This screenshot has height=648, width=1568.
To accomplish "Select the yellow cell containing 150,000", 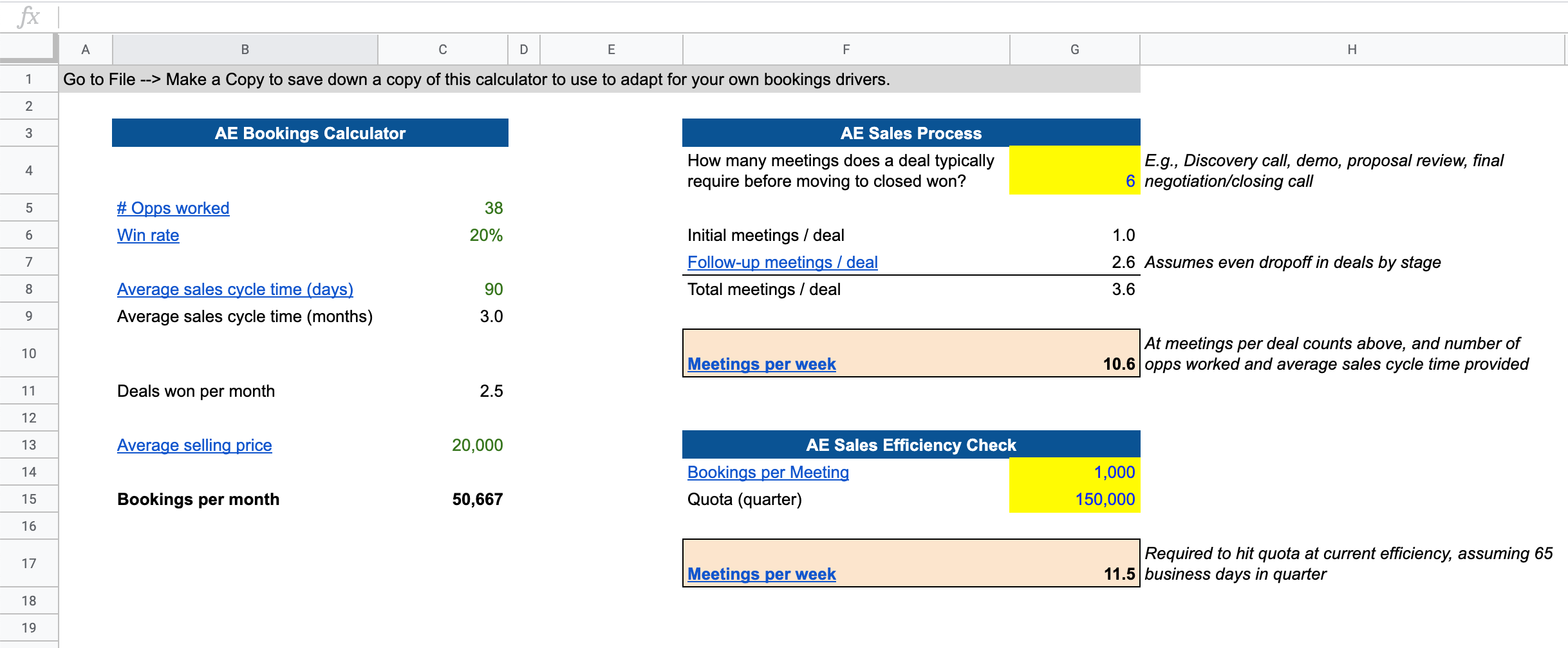I will (x=1074, y=499).
